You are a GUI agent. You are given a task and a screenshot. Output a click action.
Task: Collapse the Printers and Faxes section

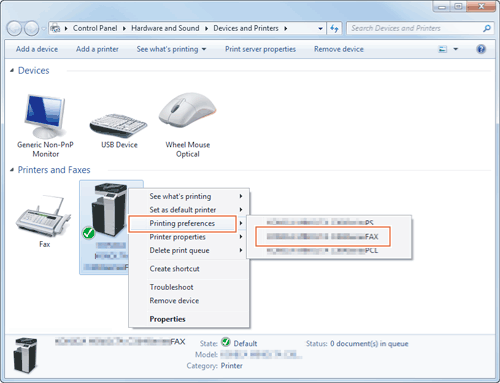click(12, 170)
